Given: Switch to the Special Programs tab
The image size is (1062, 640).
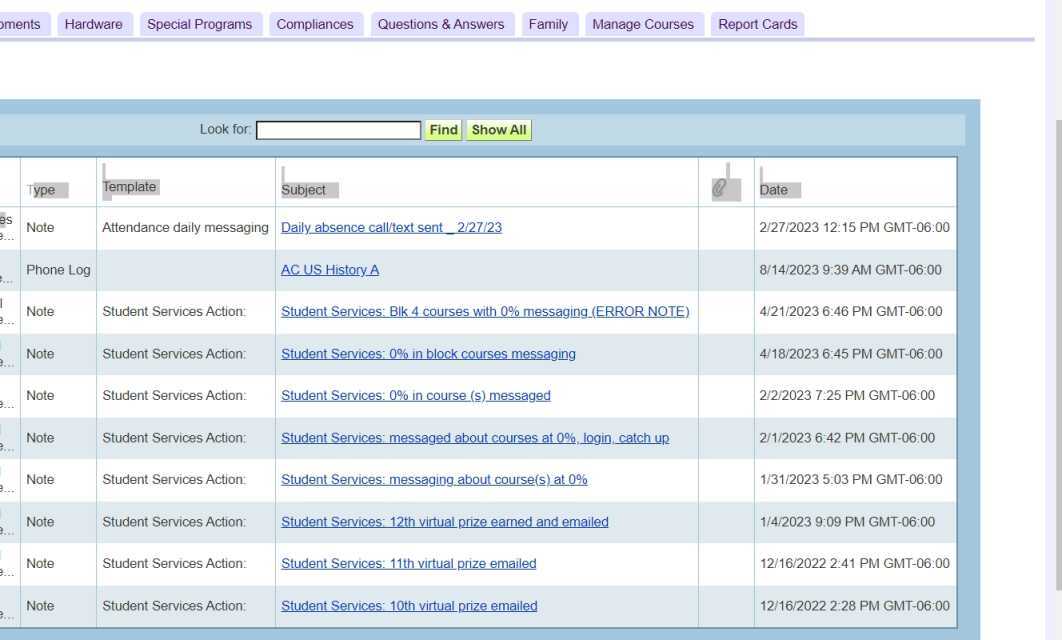Looking at the screenshot, I should [x=199, y=24].
